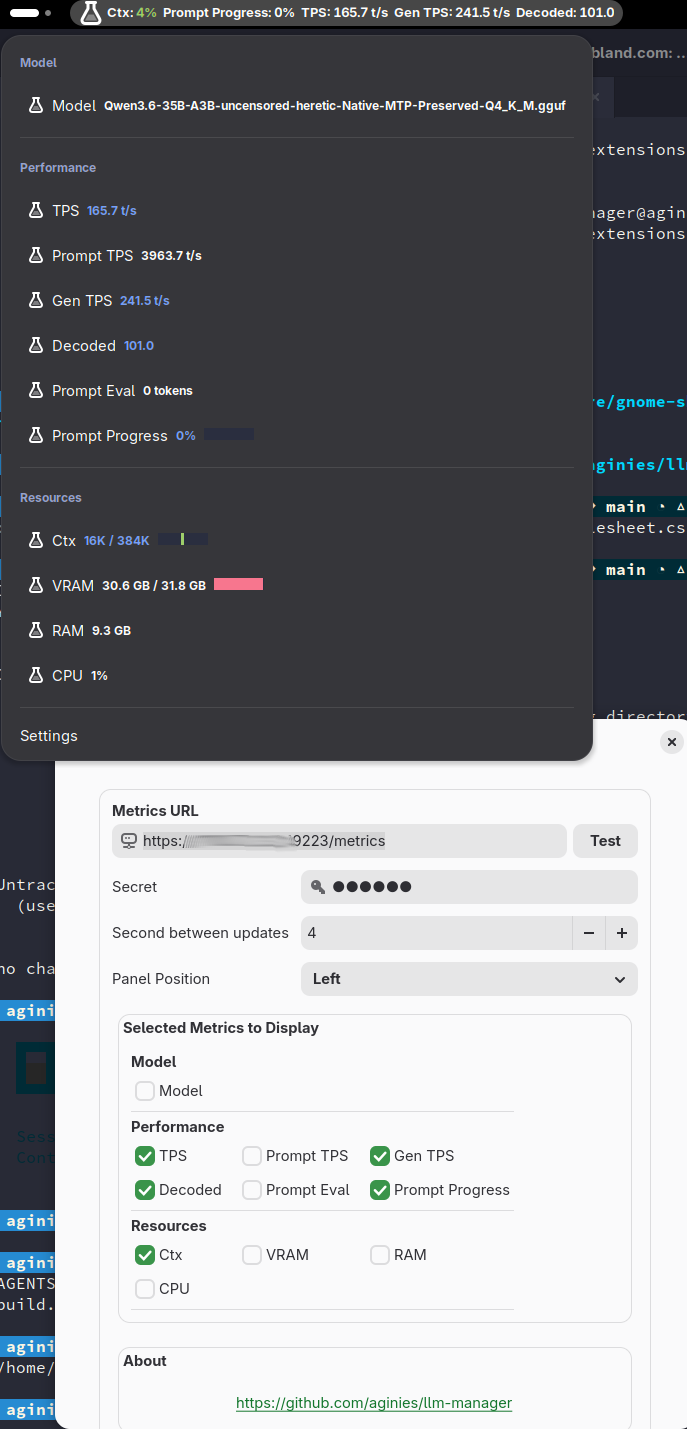Click the flask icon beside Decoded 101.0
This screenshot has height=1429, width=687.
[x=36, y=346]
